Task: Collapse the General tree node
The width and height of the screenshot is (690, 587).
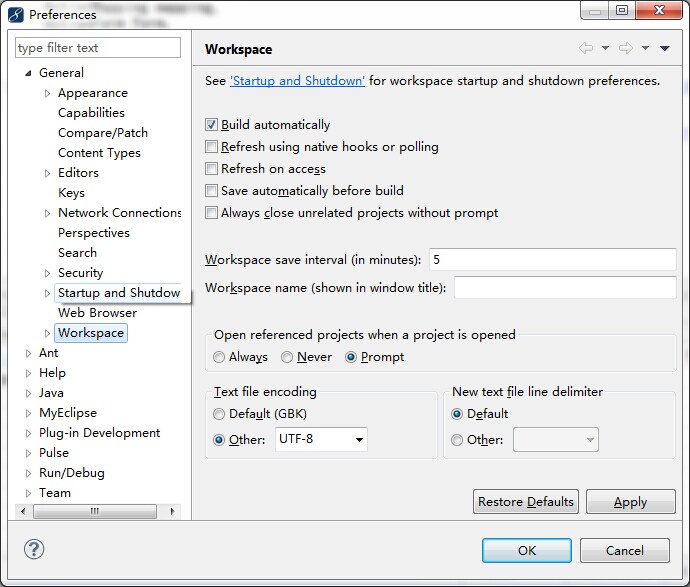Action: click(28, 73)
